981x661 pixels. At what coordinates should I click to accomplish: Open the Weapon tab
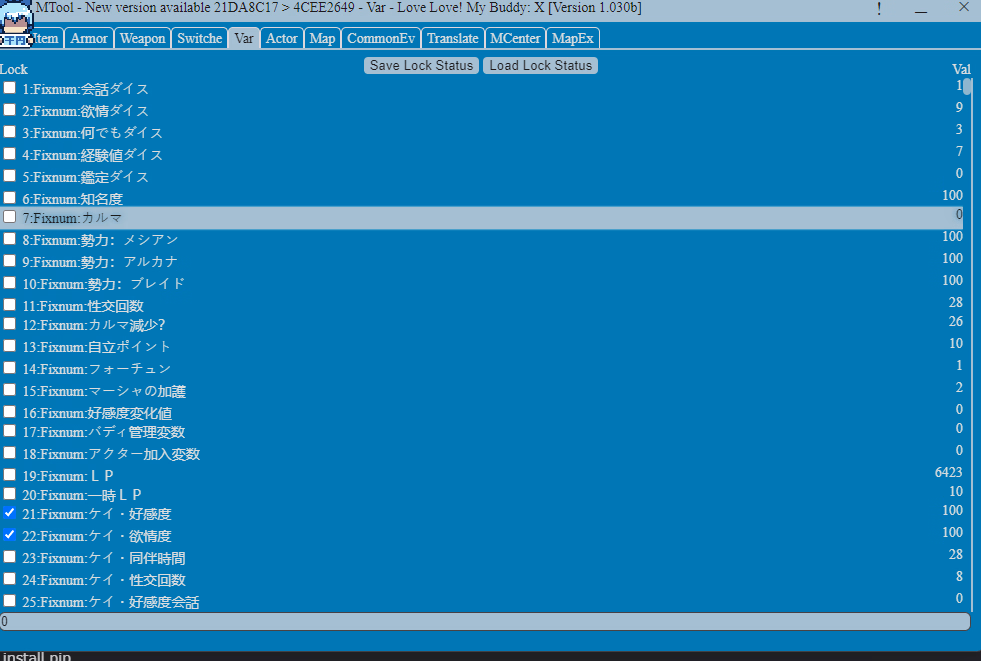click(142, 38)
